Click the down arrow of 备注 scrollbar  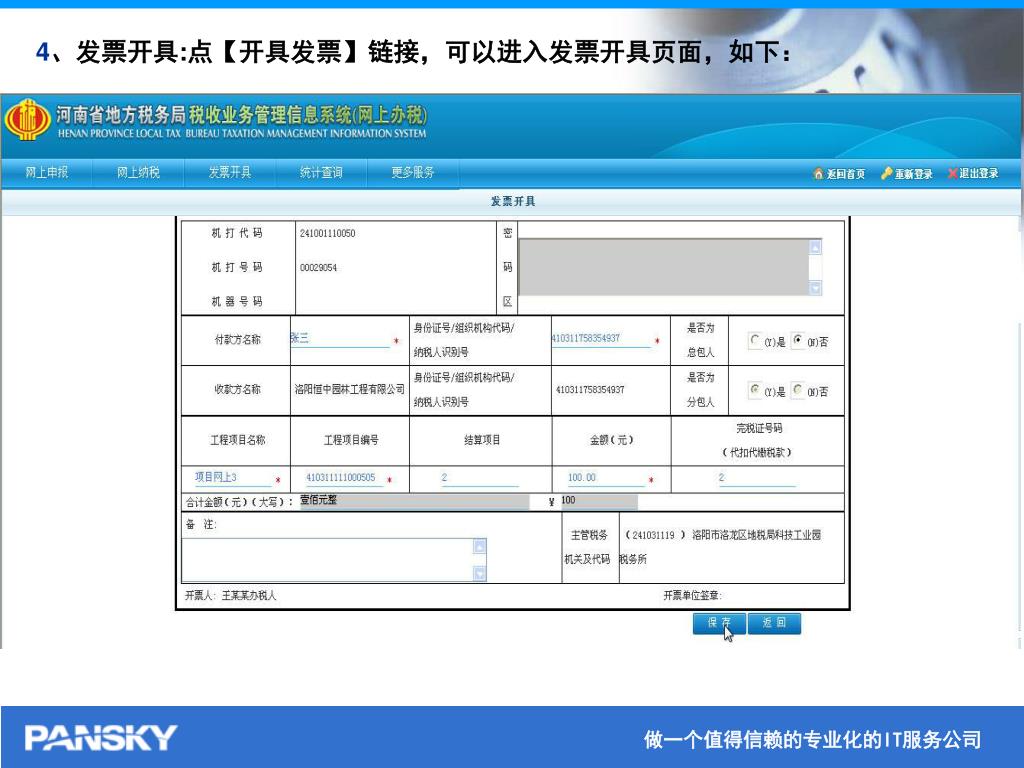pyautogui.click(x=480, y=573)
